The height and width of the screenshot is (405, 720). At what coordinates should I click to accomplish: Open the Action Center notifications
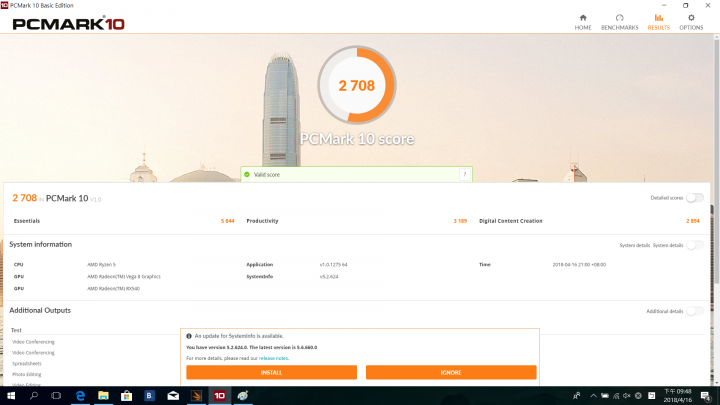click(706, 395)
